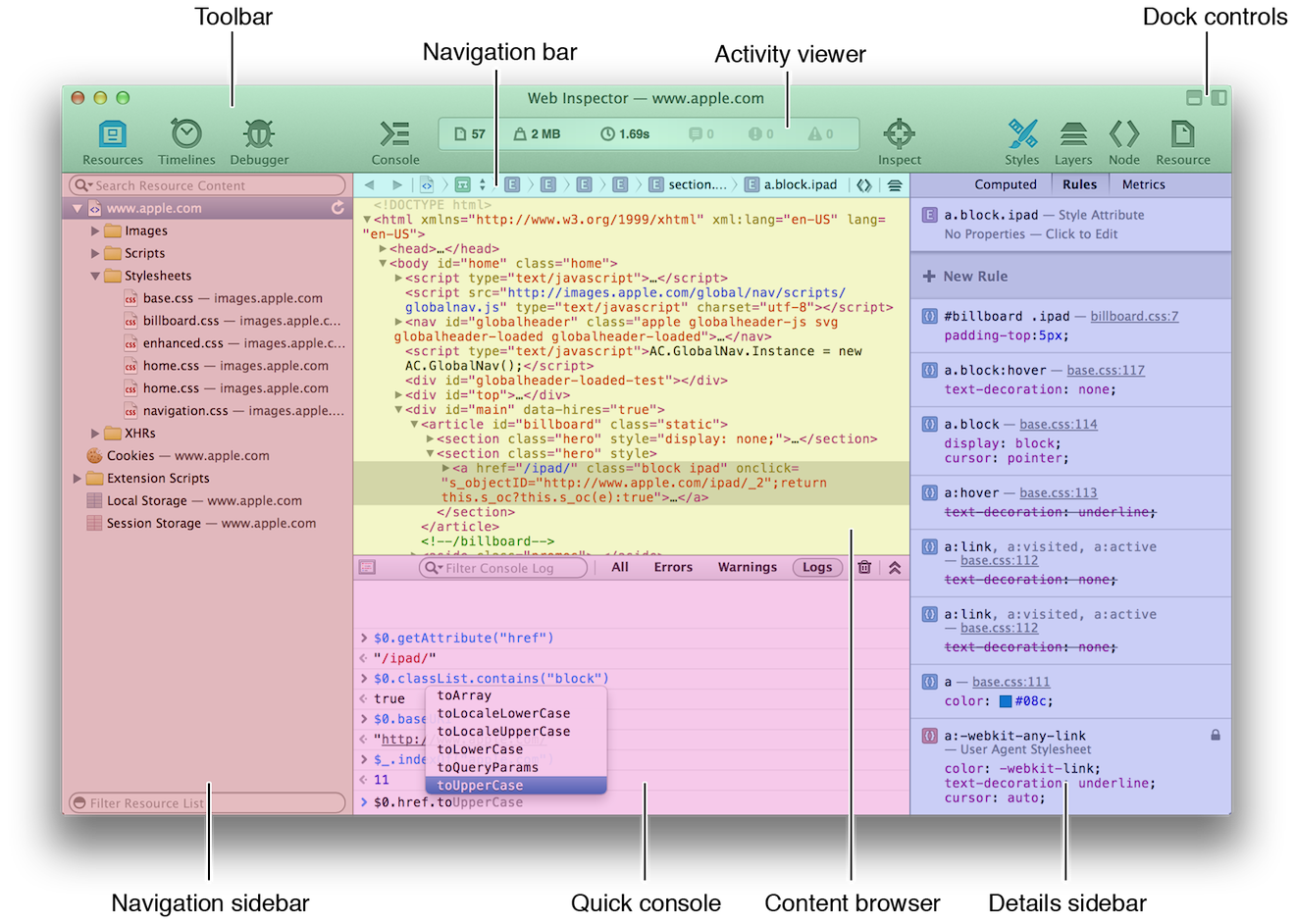
Task: Show the Node details sidebar
Action: pos(1124,142)
